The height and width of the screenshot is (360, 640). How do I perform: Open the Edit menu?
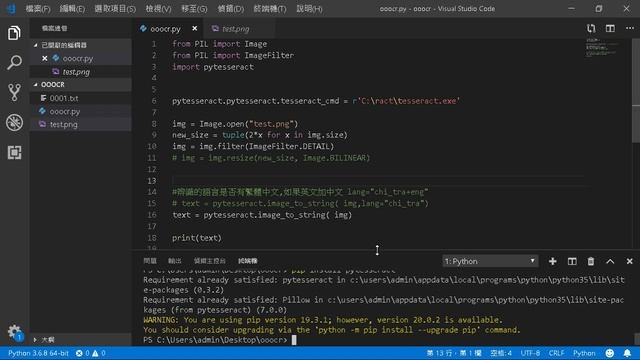click(72, 9)
